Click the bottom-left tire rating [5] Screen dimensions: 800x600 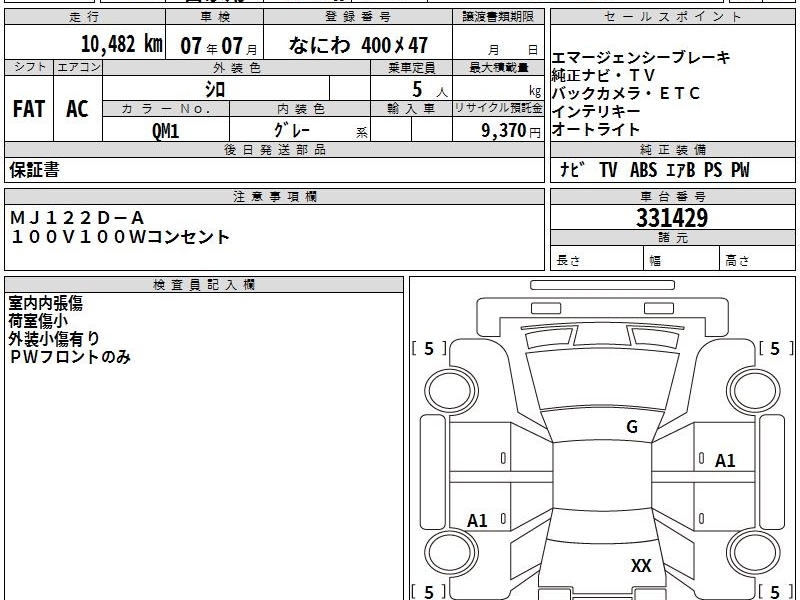point(429,591)
